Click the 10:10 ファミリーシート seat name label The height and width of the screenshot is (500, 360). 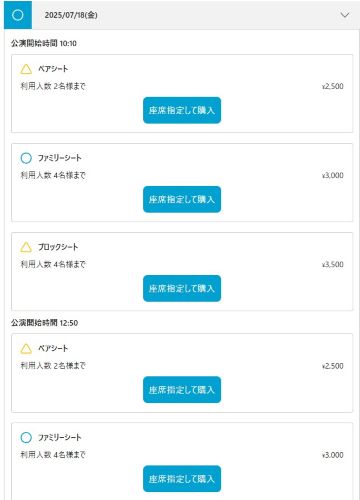pyautogui.click(x=59, y=158)
